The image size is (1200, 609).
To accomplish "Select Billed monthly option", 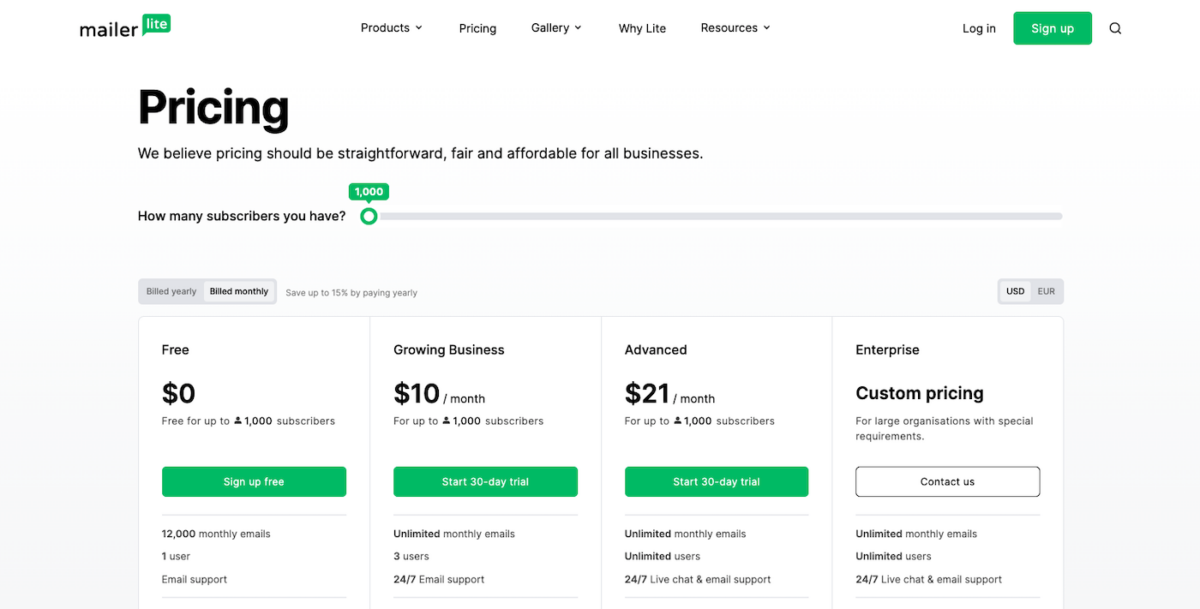I will [x=239, y=292].
